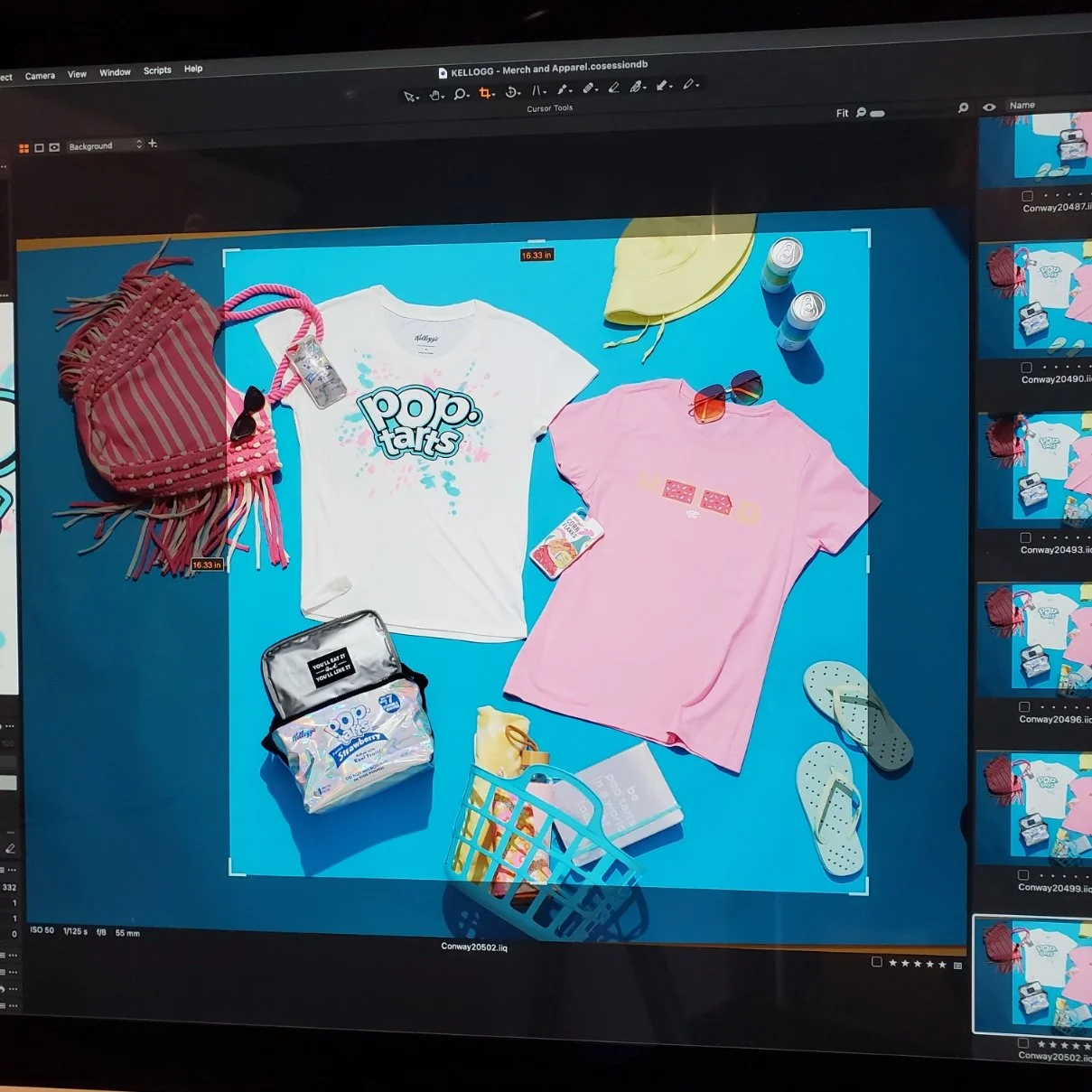Check the color tag box for Conway20502 thumbnail

coord(1022,1043)
